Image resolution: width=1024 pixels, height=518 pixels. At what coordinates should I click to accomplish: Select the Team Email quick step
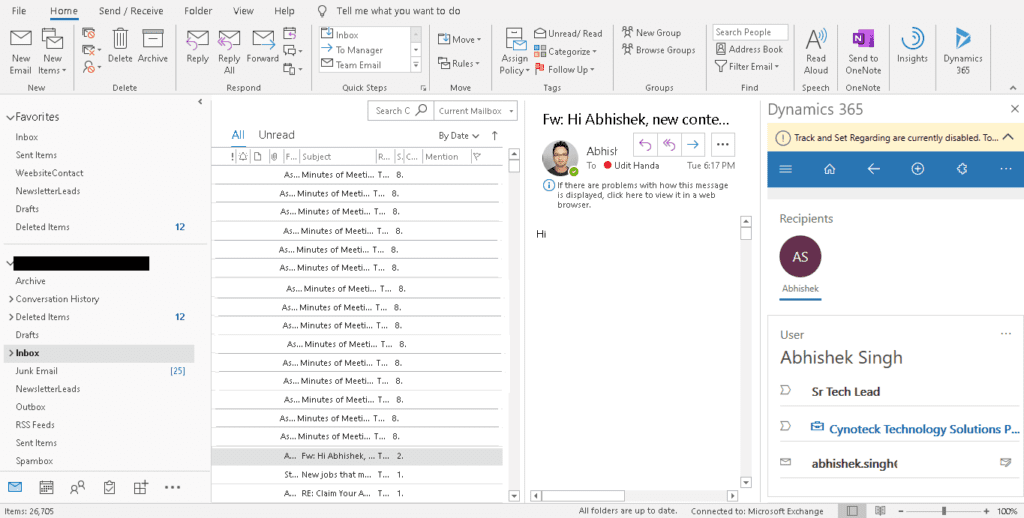coord(359,65)
